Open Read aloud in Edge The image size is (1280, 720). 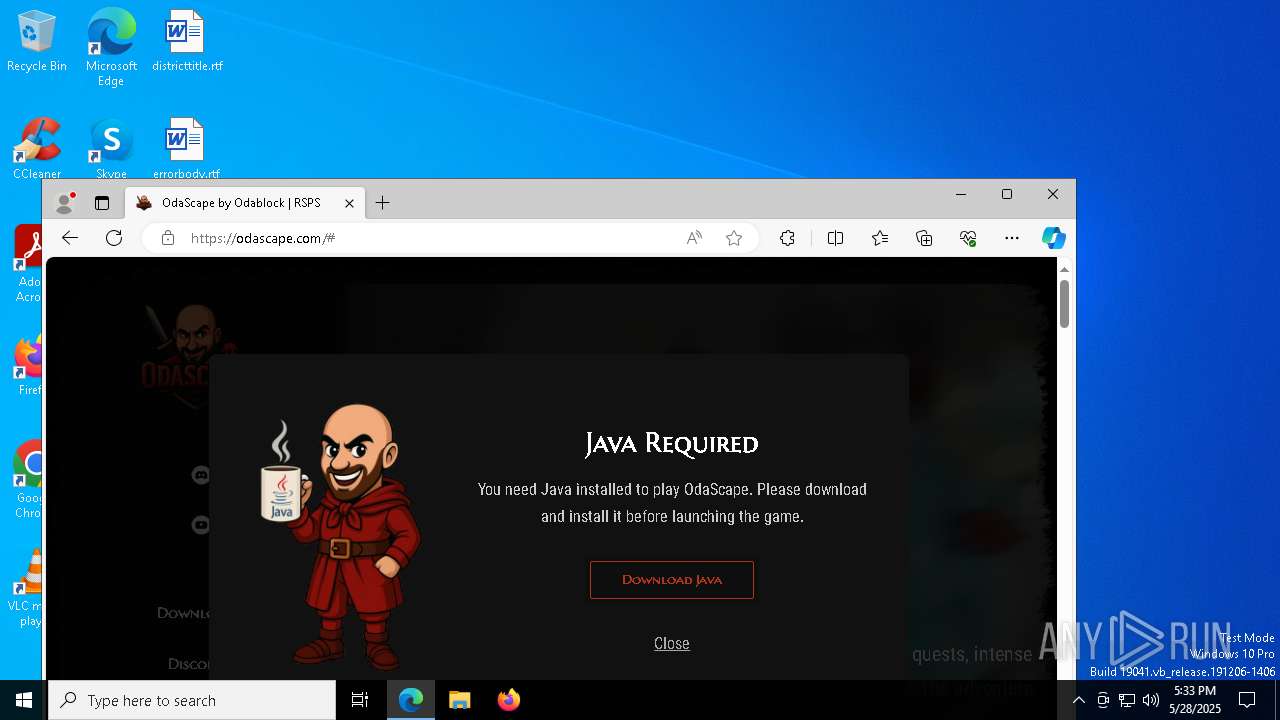[694, 238]
